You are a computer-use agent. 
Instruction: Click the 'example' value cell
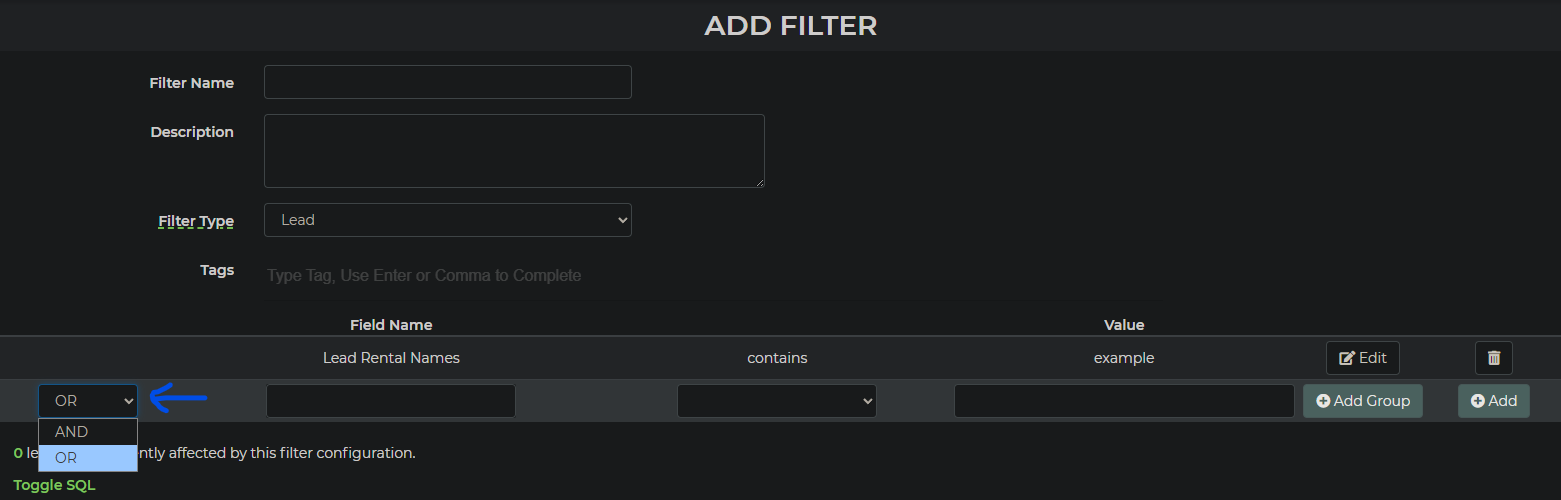[1123, 358]
